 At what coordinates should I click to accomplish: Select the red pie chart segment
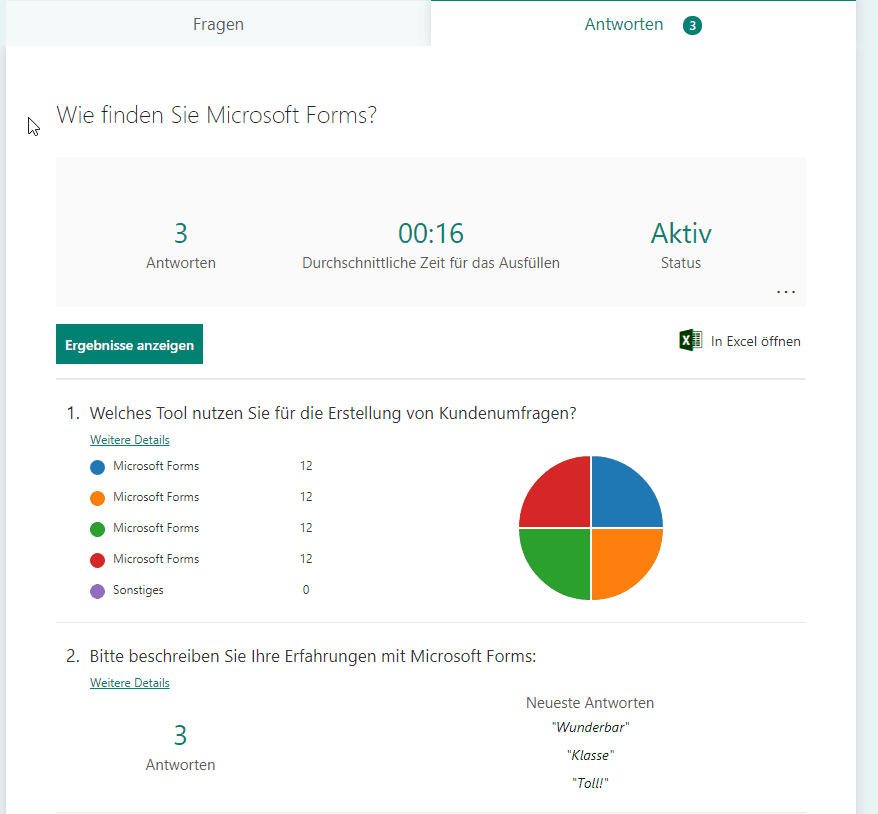point(560,497)
